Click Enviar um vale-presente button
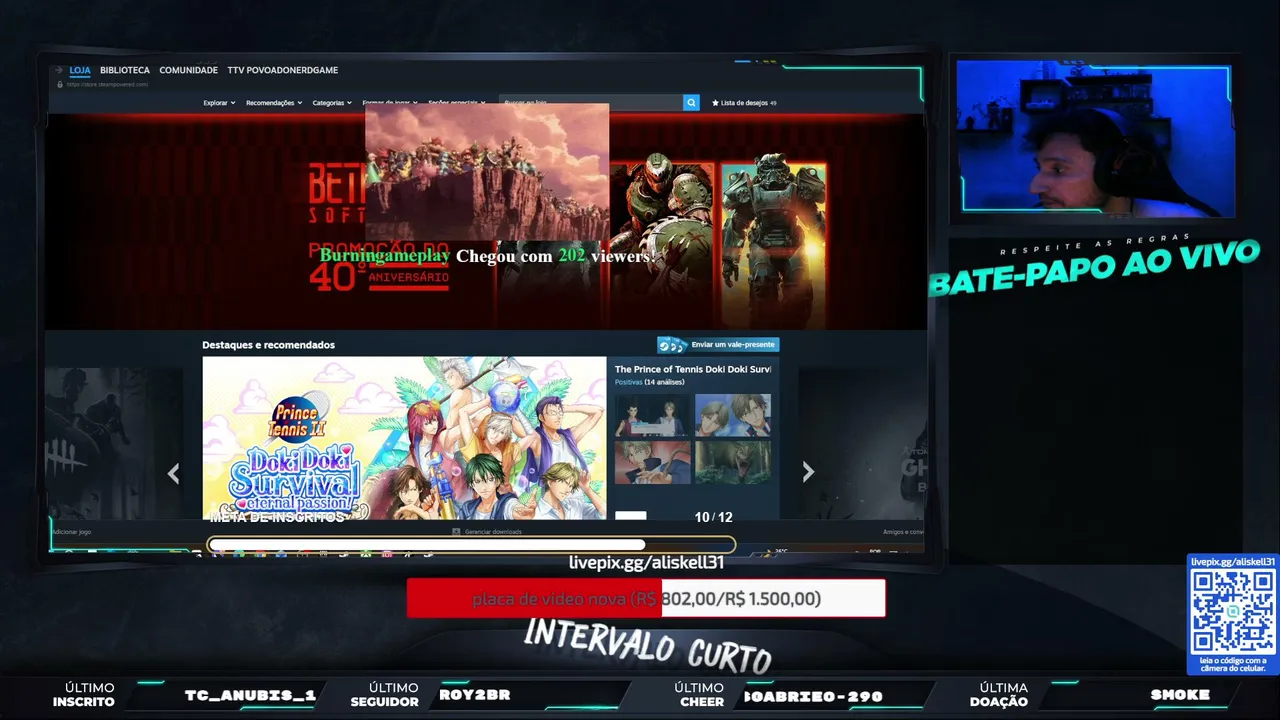The height and width of the screenshot is (720, 1280). pyautogui.click(x=717, y=345)
